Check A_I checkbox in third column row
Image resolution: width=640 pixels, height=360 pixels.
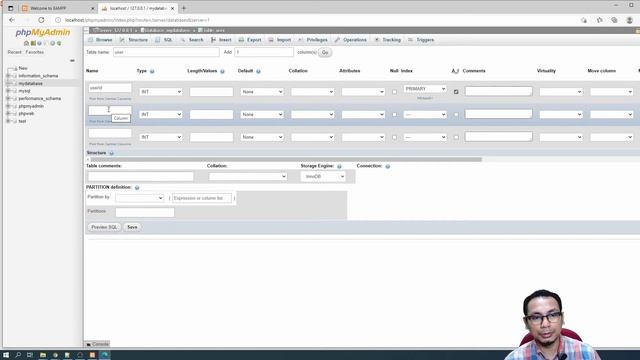click(x=456, y=138)
